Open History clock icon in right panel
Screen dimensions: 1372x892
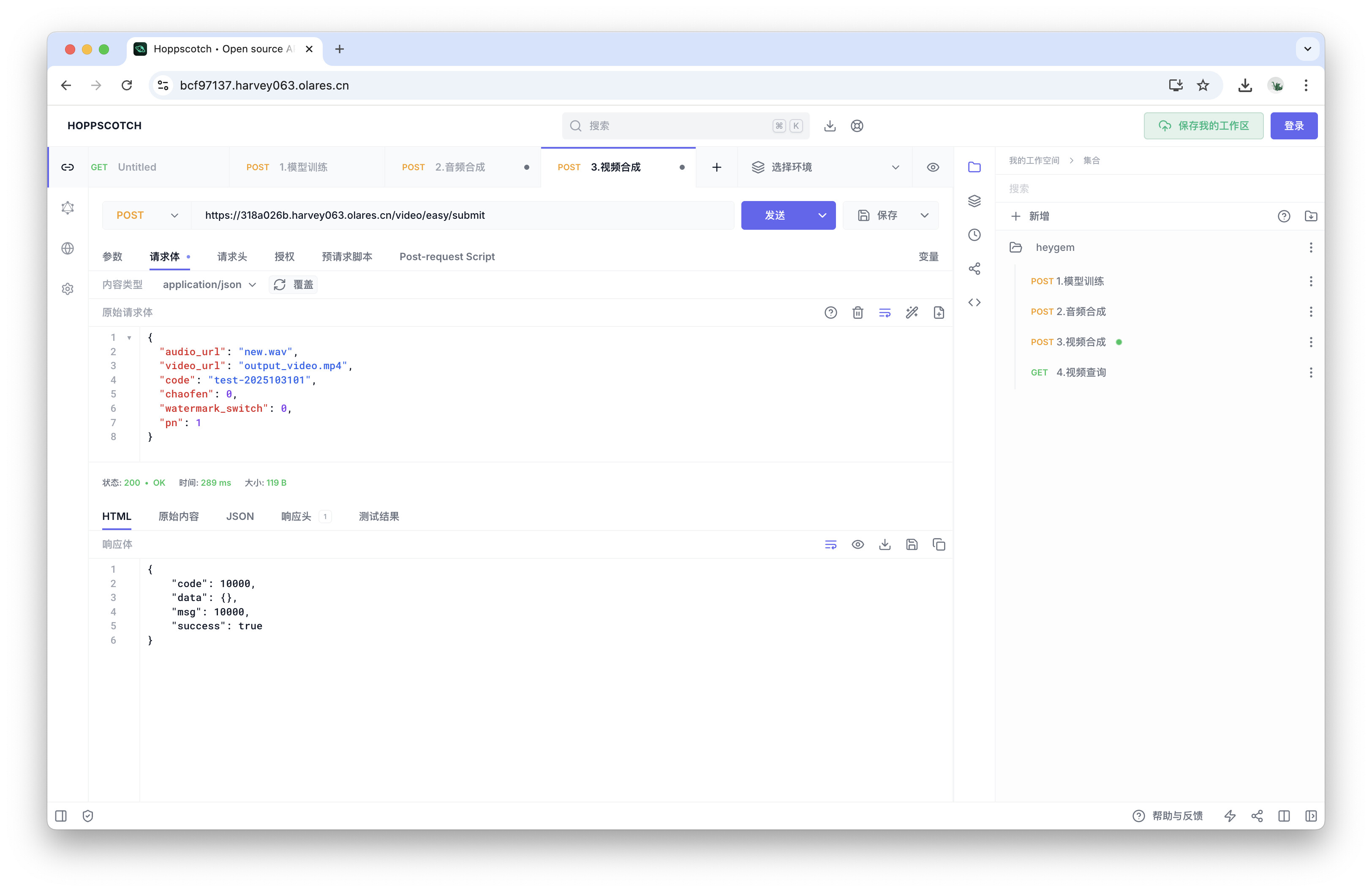(x=974, y=234)
